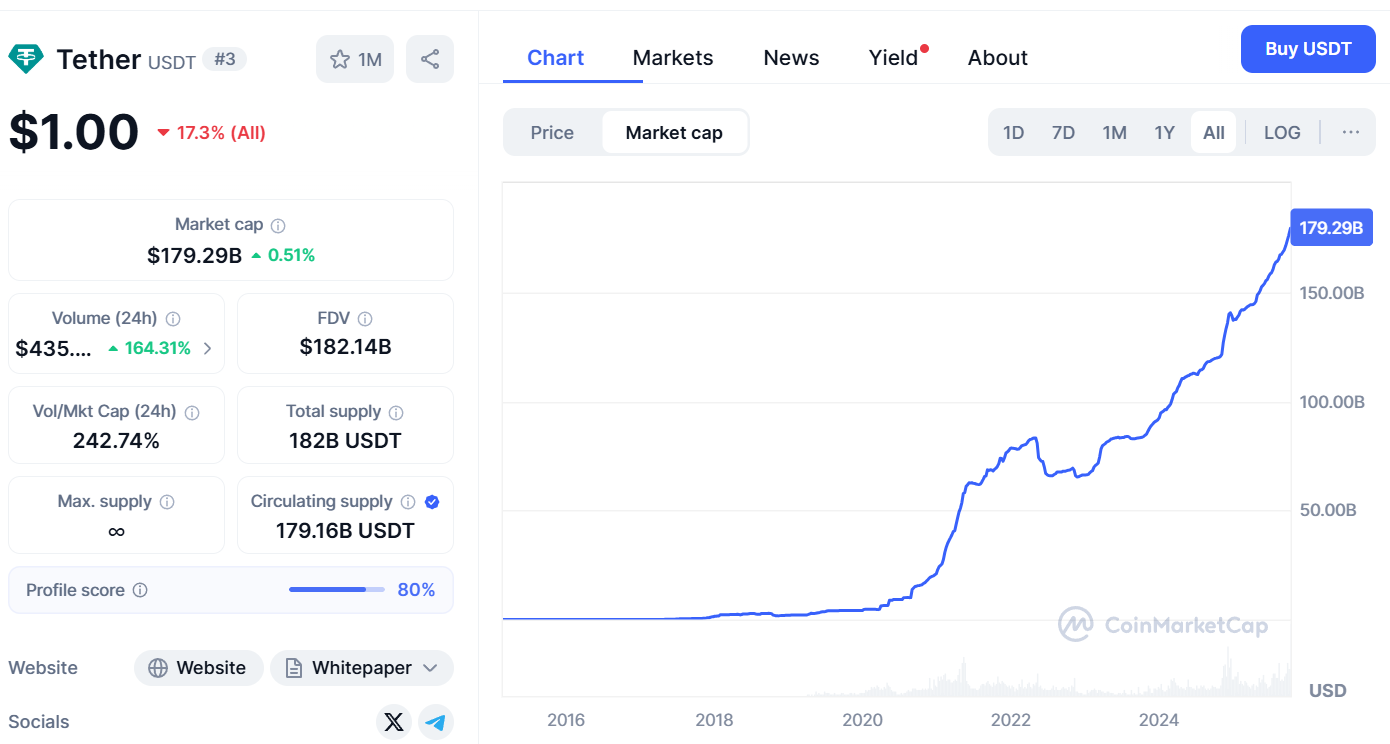1390x744 pixels.
Task: Open Tether's Telegram social link
Action: point(435,722)
